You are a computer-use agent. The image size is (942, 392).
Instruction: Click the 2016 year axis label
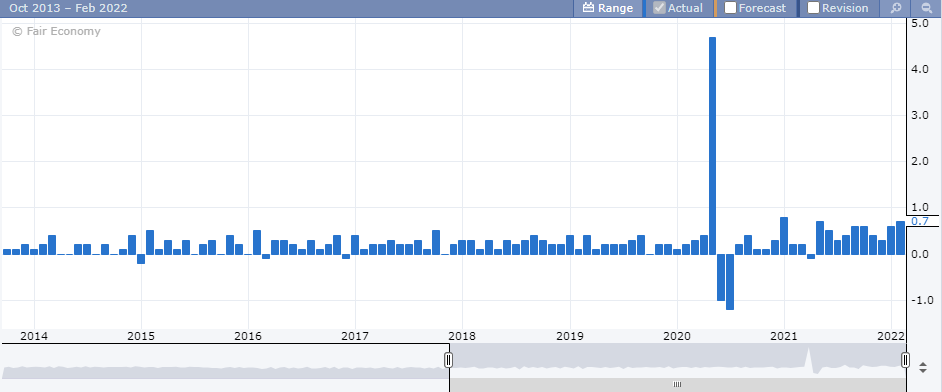pyautogui.click(x=248, y=336)
